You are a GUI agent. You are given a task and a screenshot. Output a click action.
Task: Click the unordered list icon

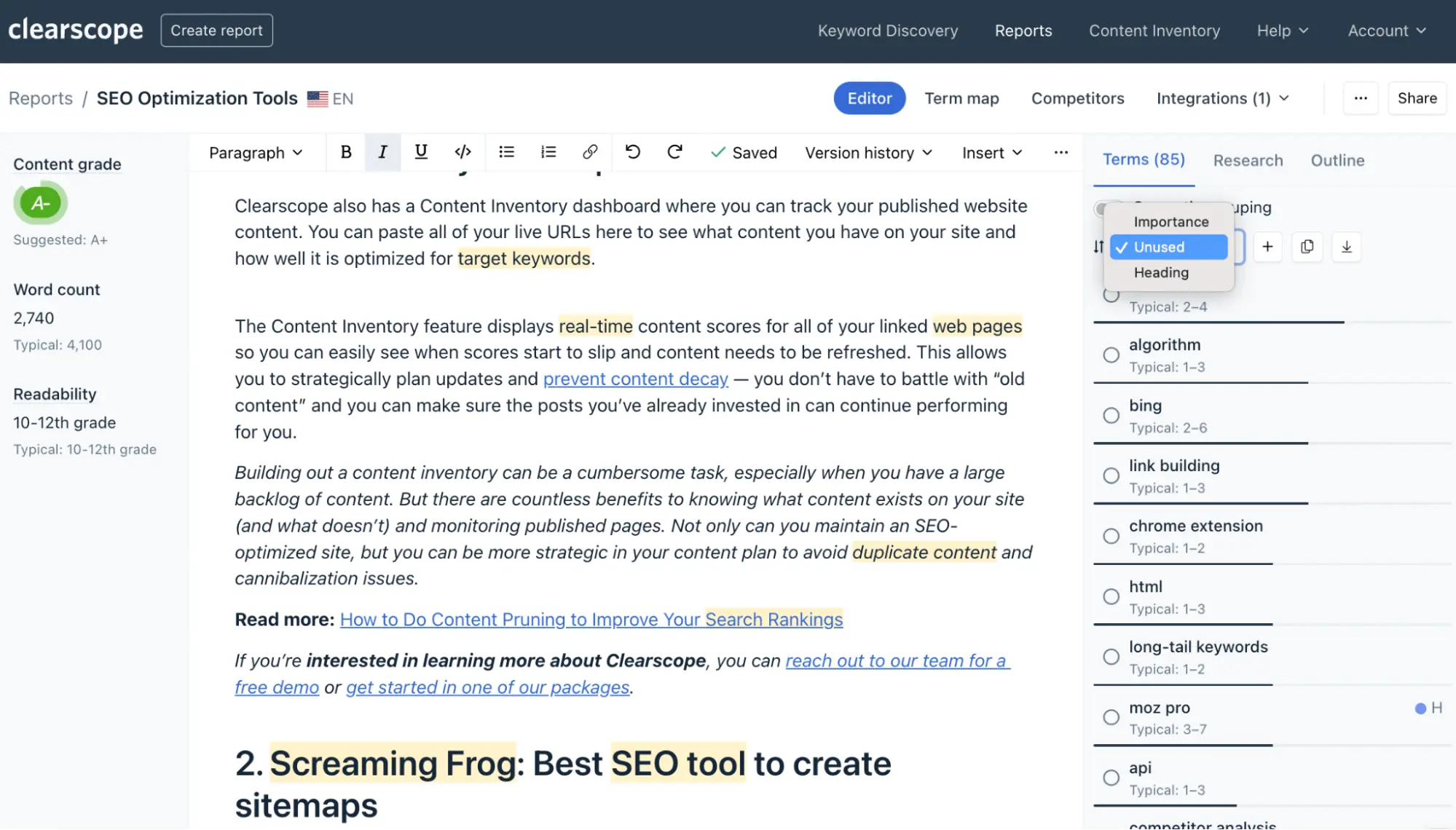(506, 152)
